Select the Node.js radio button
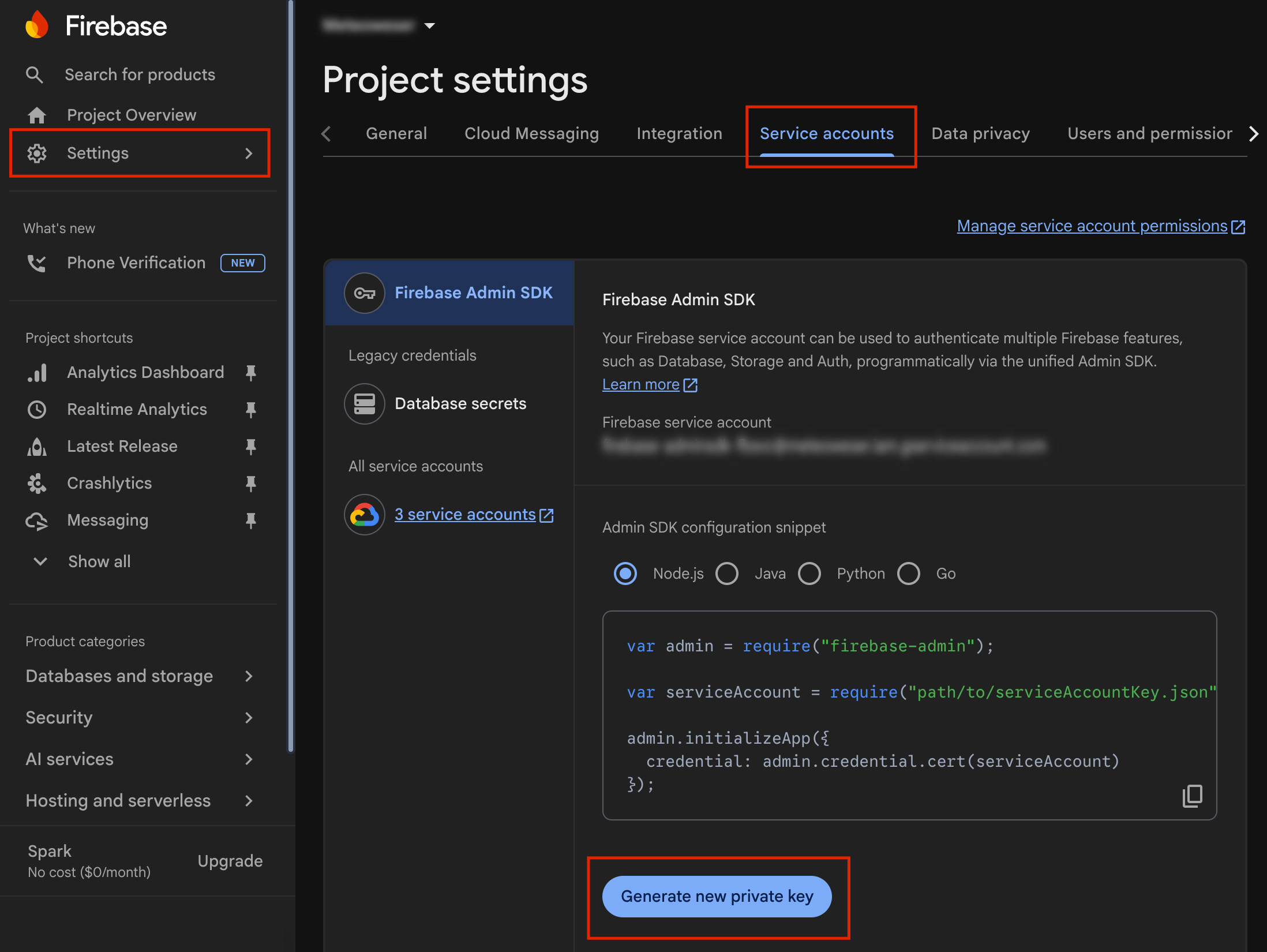 click(x=625, y=574)
